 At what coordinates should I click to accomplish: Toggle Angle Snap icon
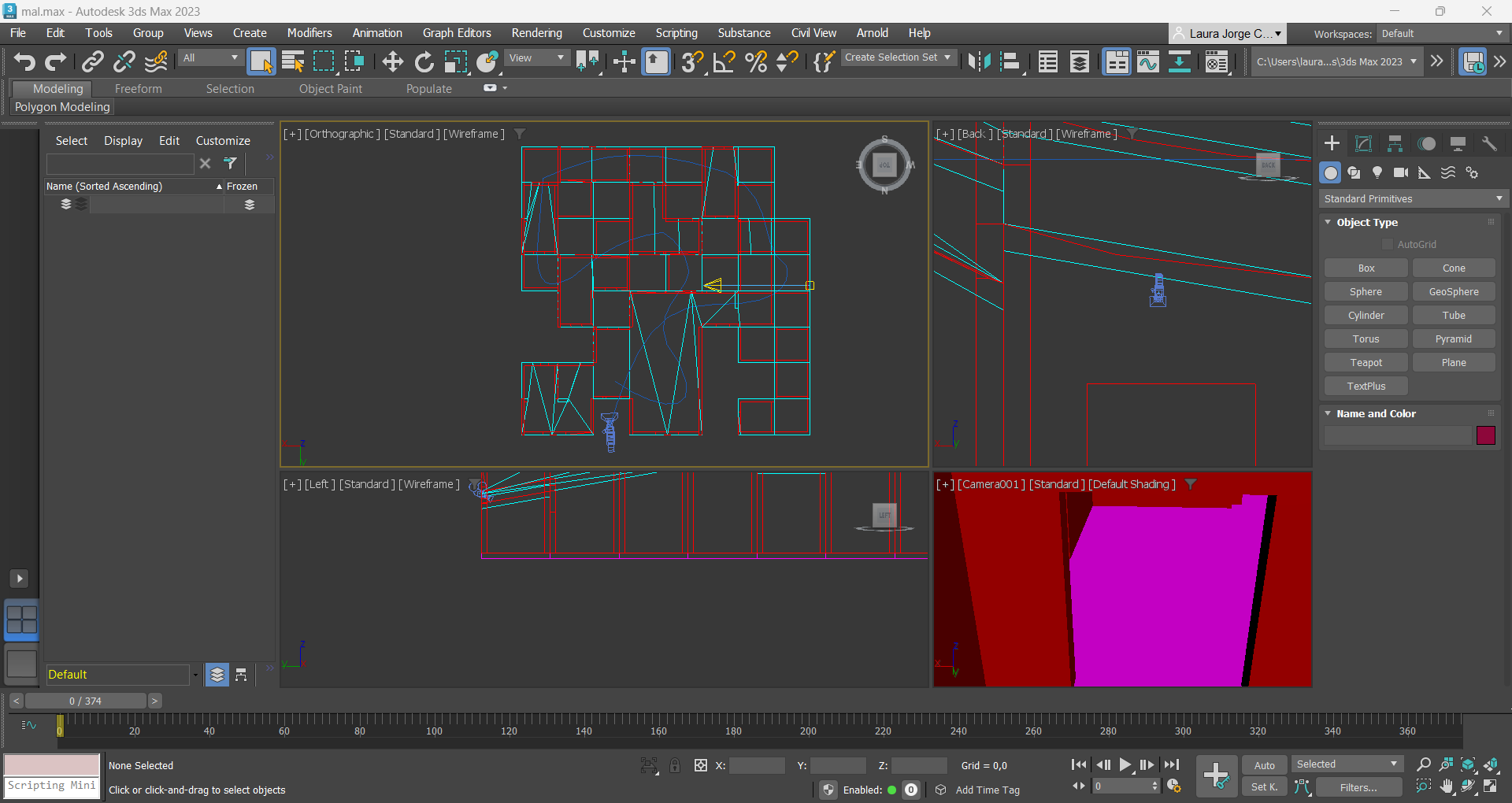pyautogui.click(x=724, y=61)
